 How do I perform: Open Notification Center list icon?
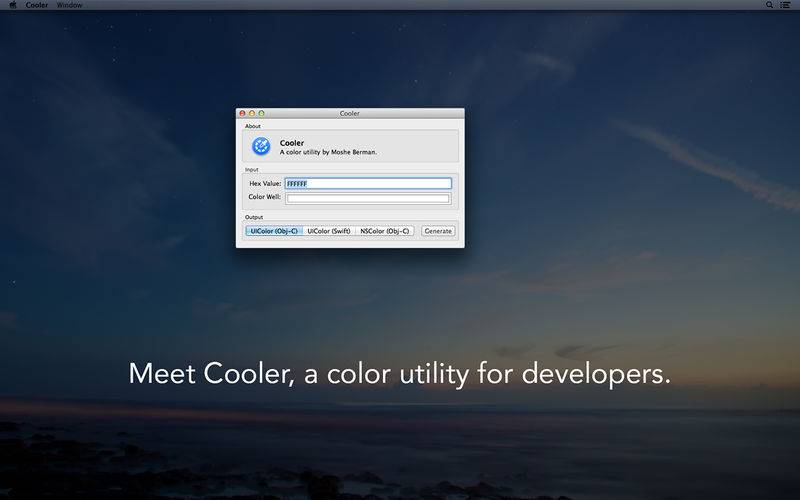coord(786,5)
